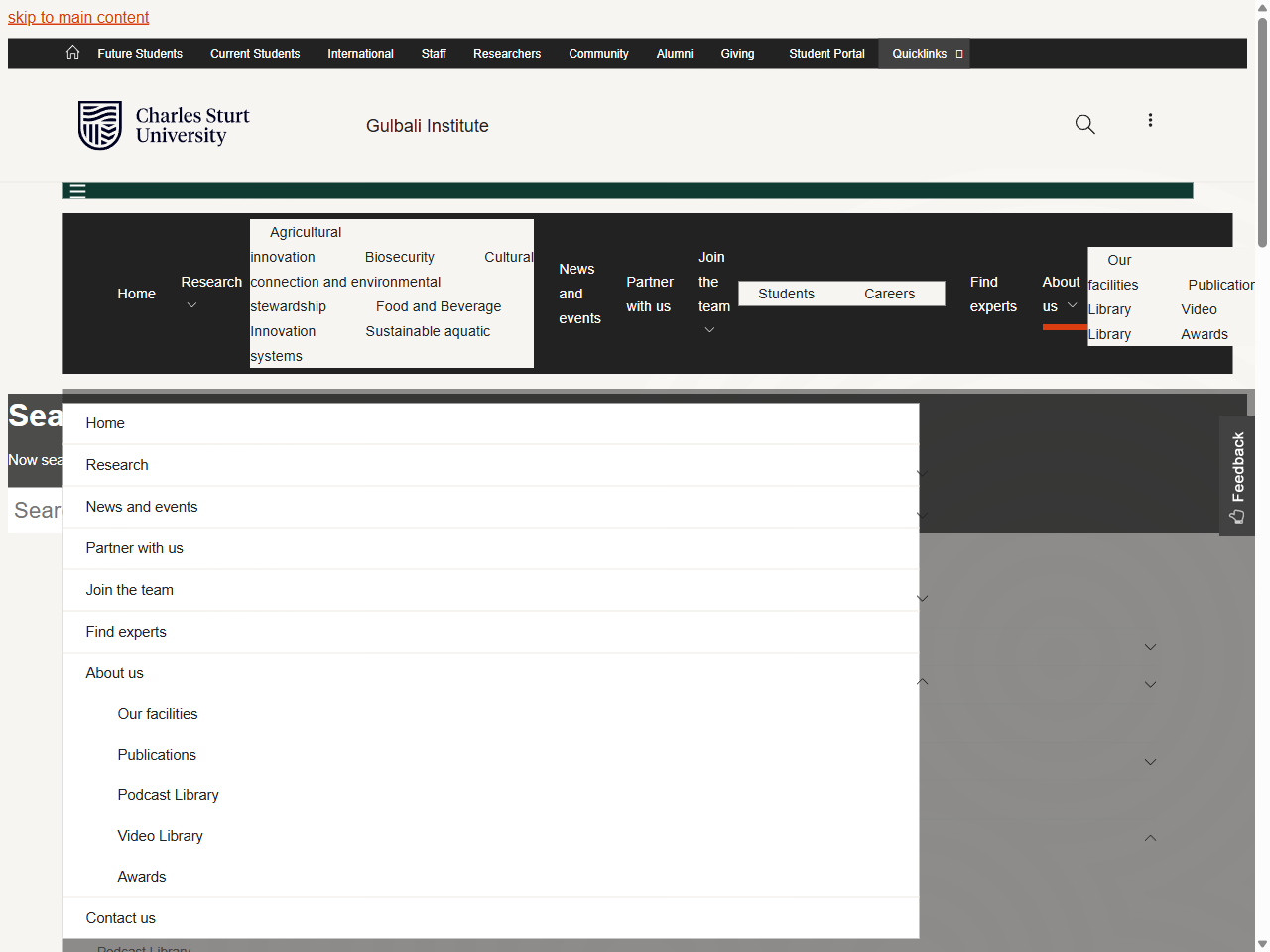Image resolution: width=1270 pixels, height=952 pixels.
Task: Open the search magnifier icon
Action: coord(1084,124)
